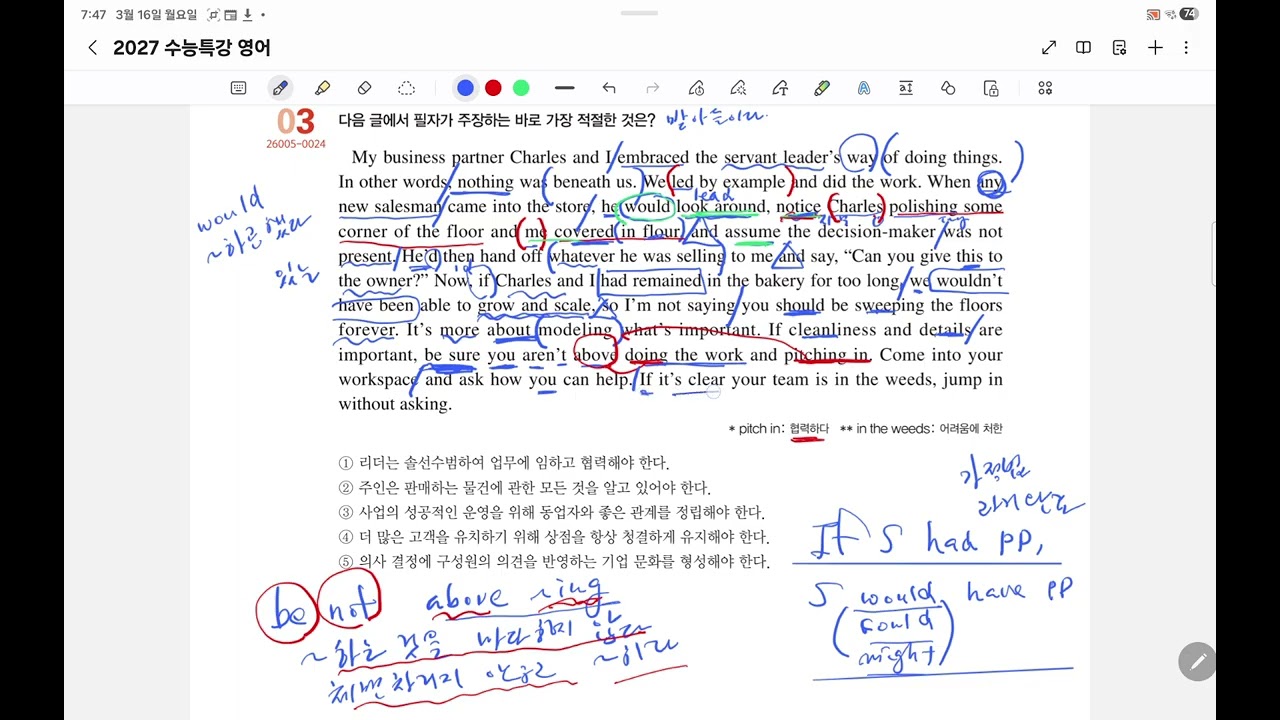Enter full screen with the diagonal arrows
Viewport: 1280px width, 720px height.
[x=1049, y=47]
